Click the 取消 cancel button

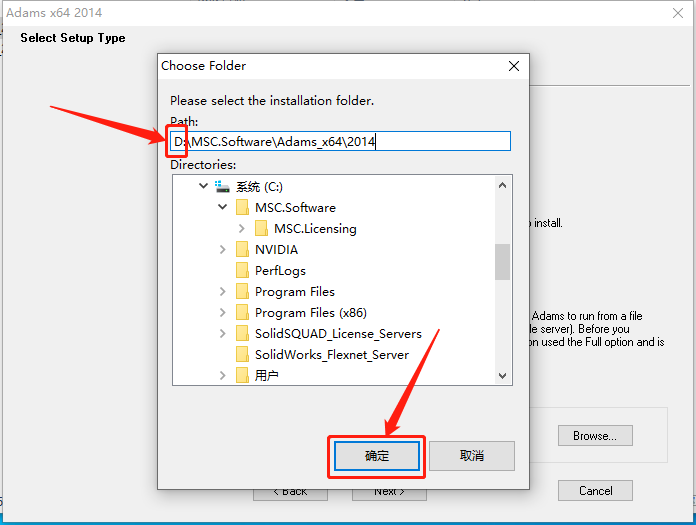tap(472, 456)
